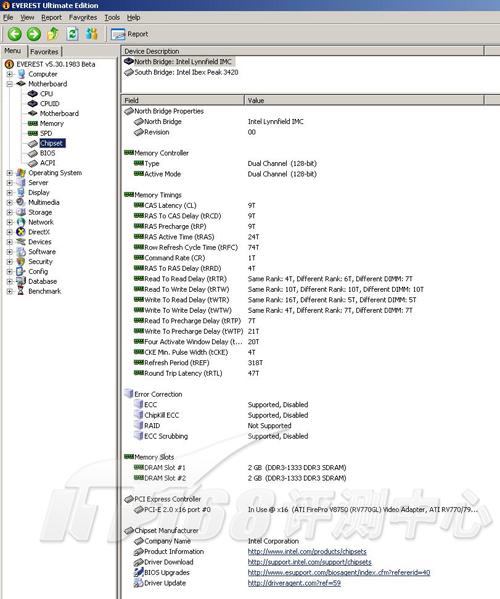Image resolution: width=500 pixels, height=599 pixels.
Task: Expand the DirectX tree node
Action: click(x=10, y=232)
